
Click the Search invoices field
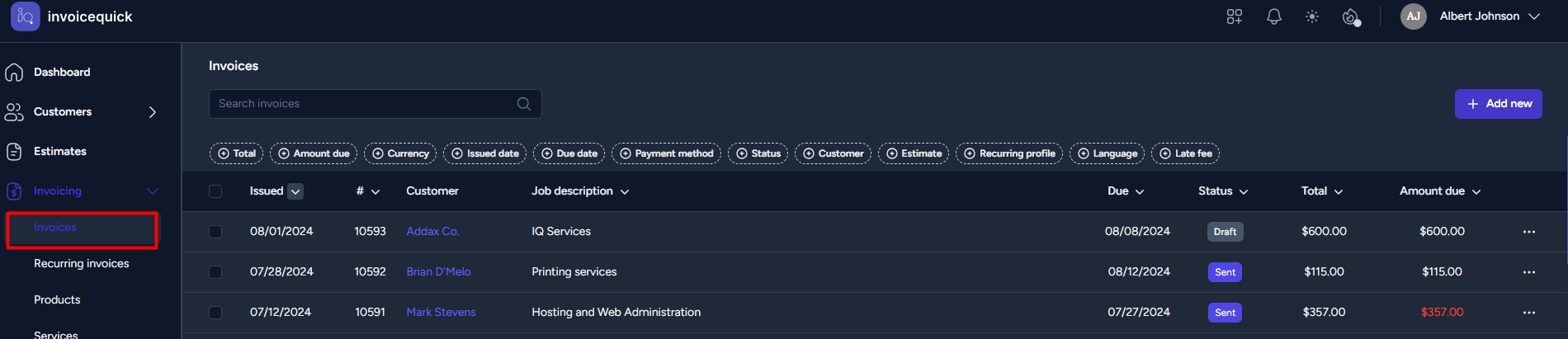click(375, 104)
